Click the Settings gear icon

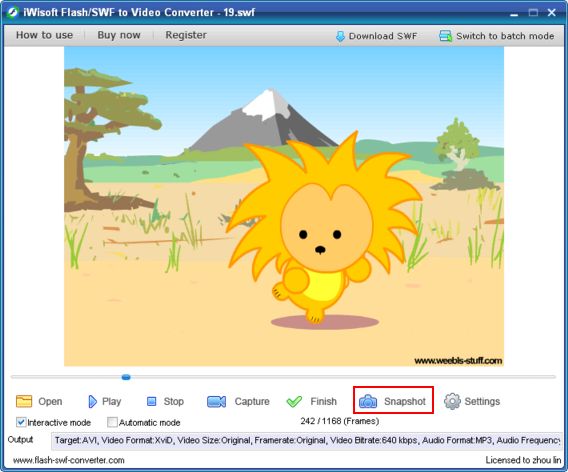pos(452,401)
